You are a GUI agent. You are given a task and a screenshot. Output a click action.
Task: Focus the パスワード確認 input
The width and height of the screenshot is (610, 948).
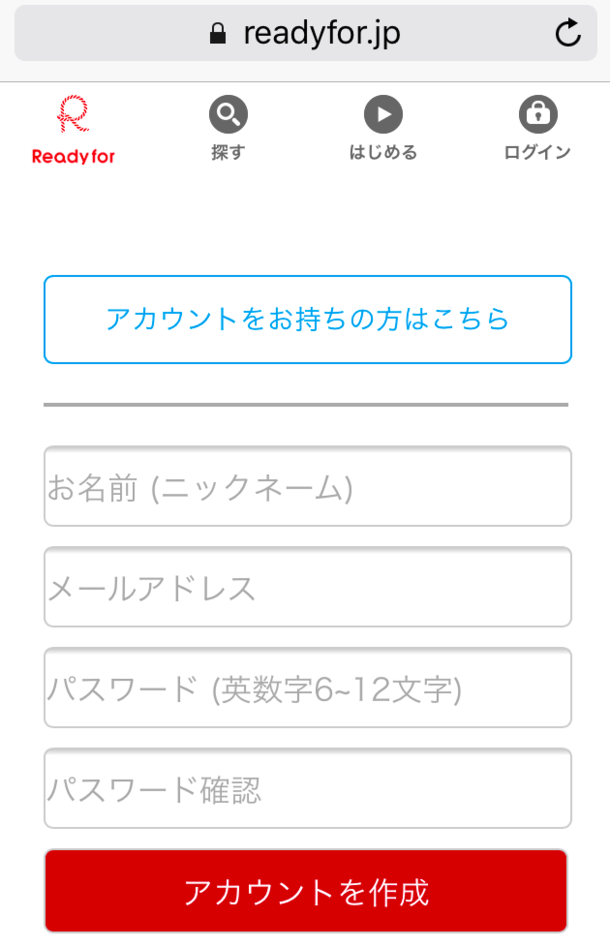click(307, 789)
